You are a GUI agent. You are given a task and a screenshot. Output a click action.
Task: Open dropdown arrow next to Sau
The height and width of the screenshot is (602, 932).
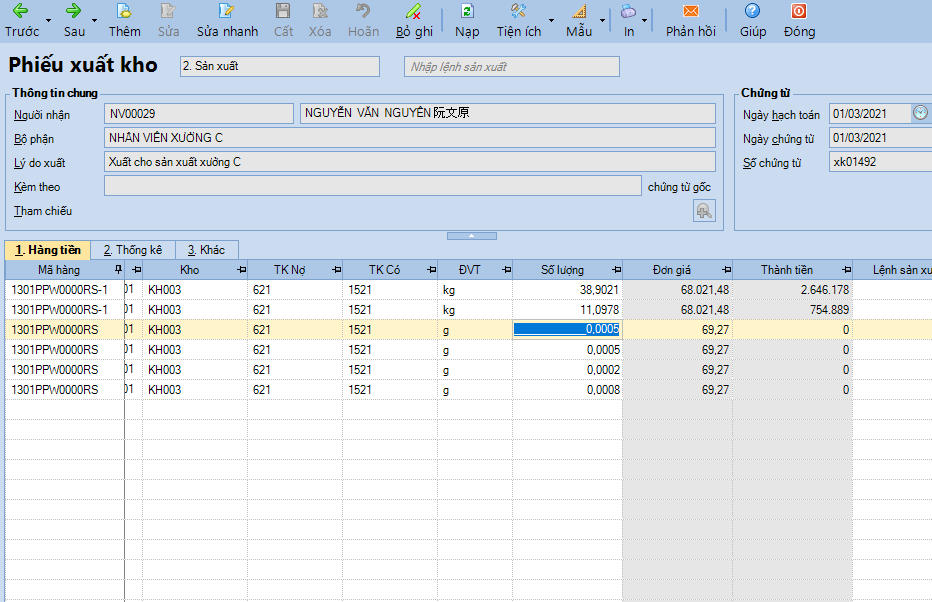95,21
